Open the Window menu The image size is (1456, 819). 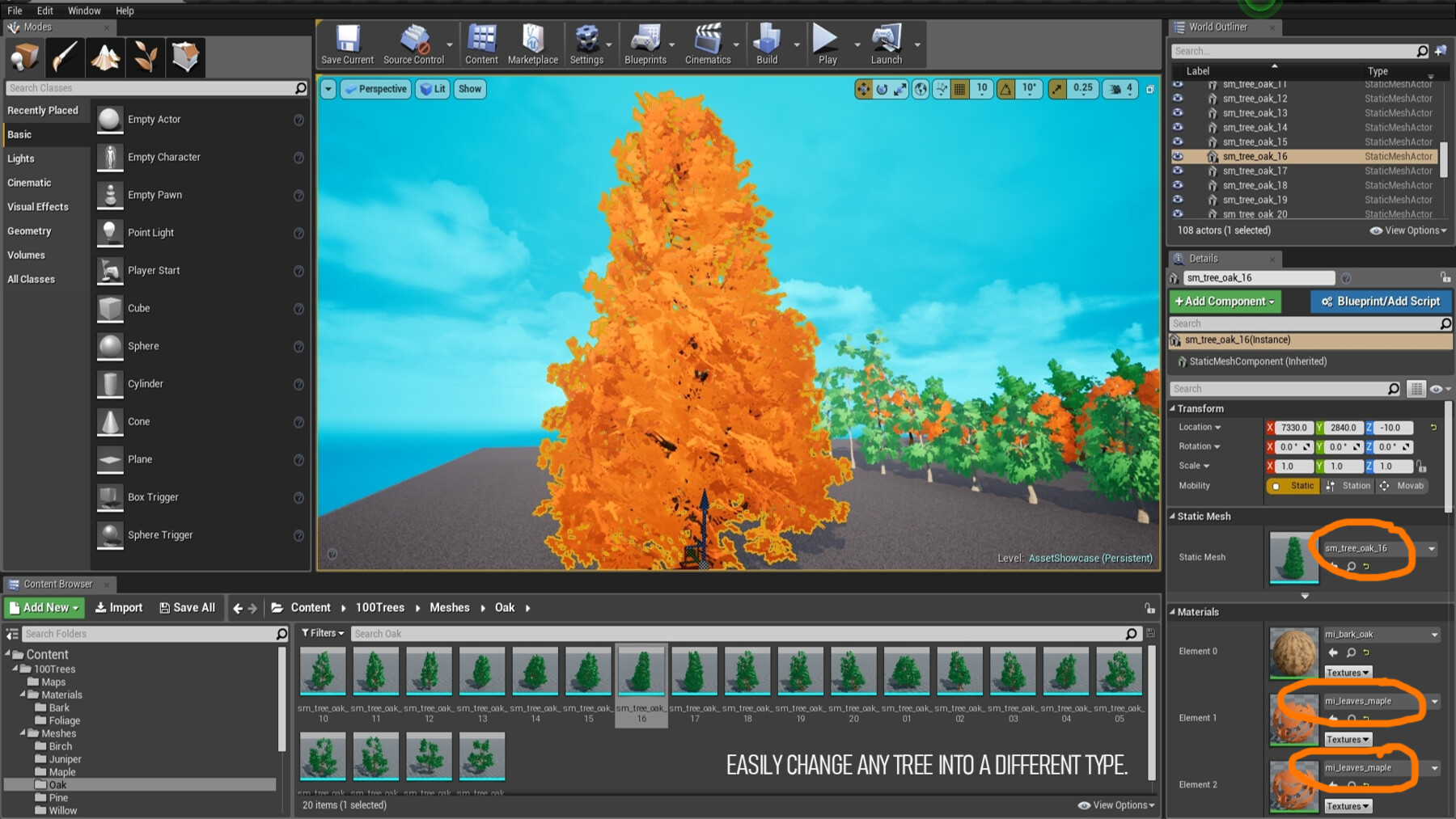(83, 11)
